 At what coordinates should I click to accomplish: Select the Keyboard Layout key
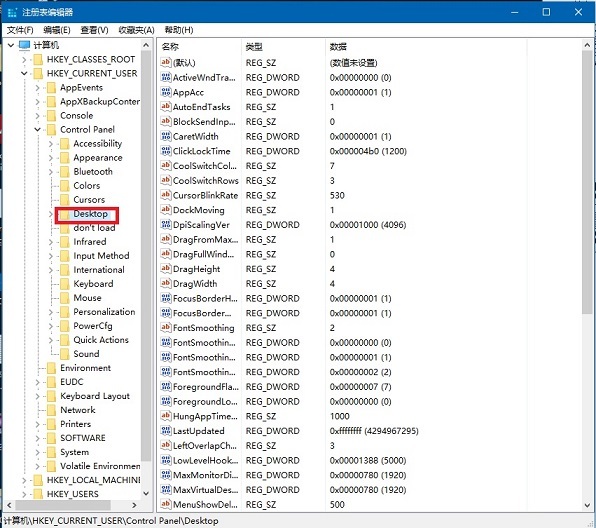(95, 396)
